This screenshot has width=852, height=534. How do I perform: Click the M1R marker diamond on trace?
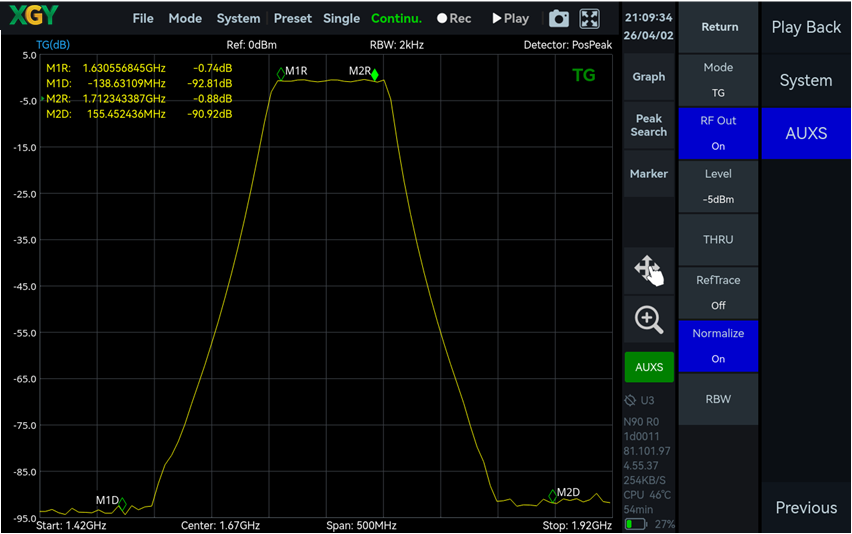pos(281,74)
